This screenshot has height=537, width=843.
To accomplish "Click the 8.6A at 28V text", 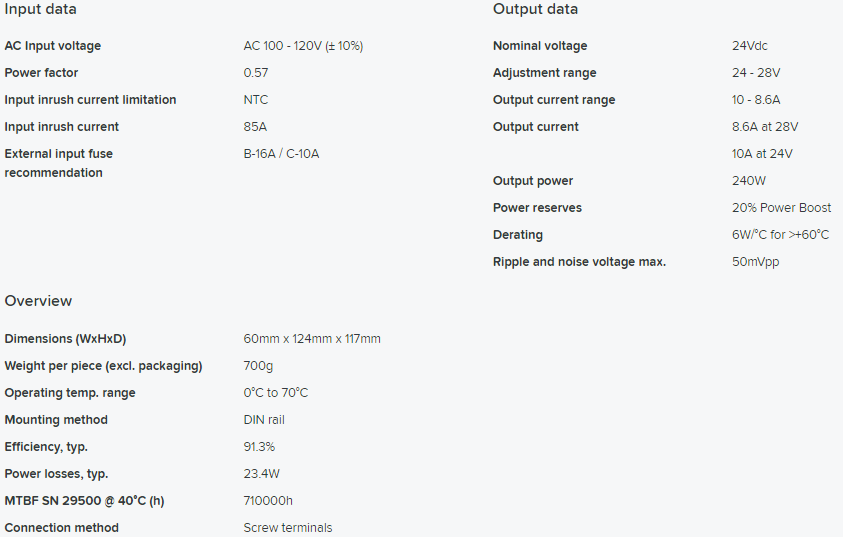I will [765, 126].
